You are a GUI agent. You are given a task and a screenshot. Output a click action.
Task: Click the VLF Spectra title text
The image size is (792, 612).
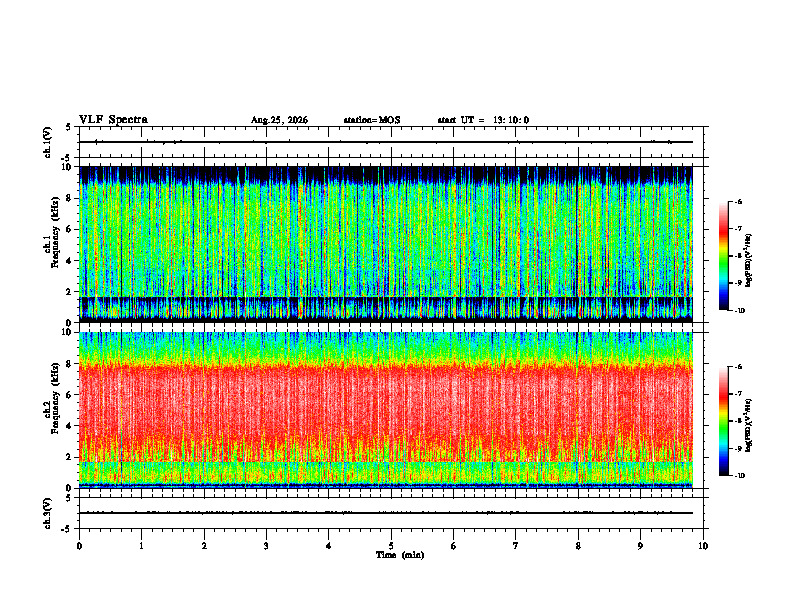(113, 120)
